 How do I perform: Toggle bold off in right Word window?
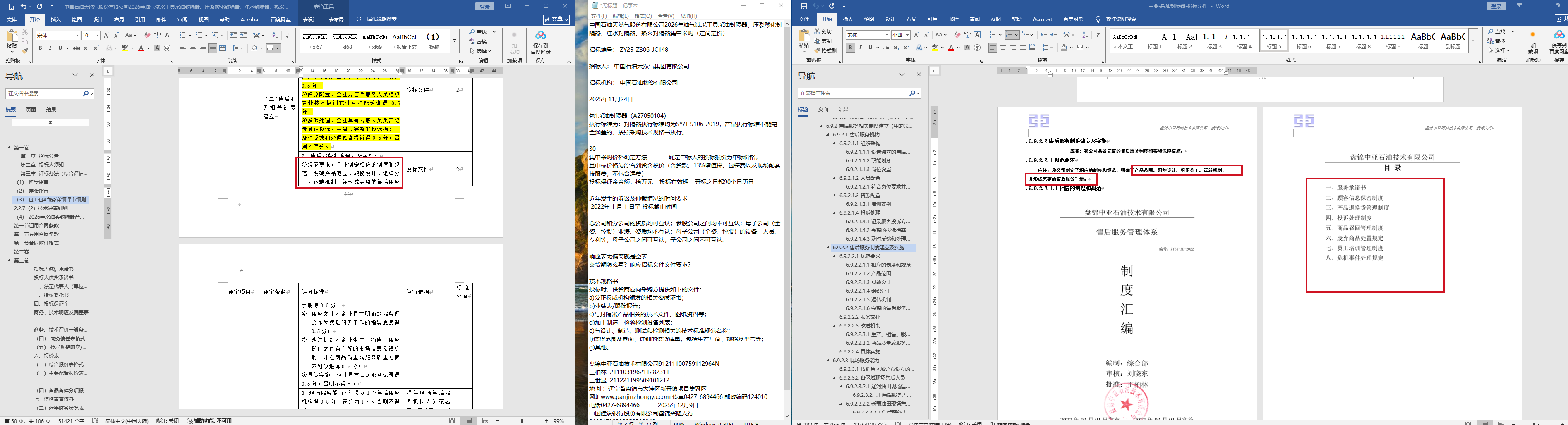[850, 48]
